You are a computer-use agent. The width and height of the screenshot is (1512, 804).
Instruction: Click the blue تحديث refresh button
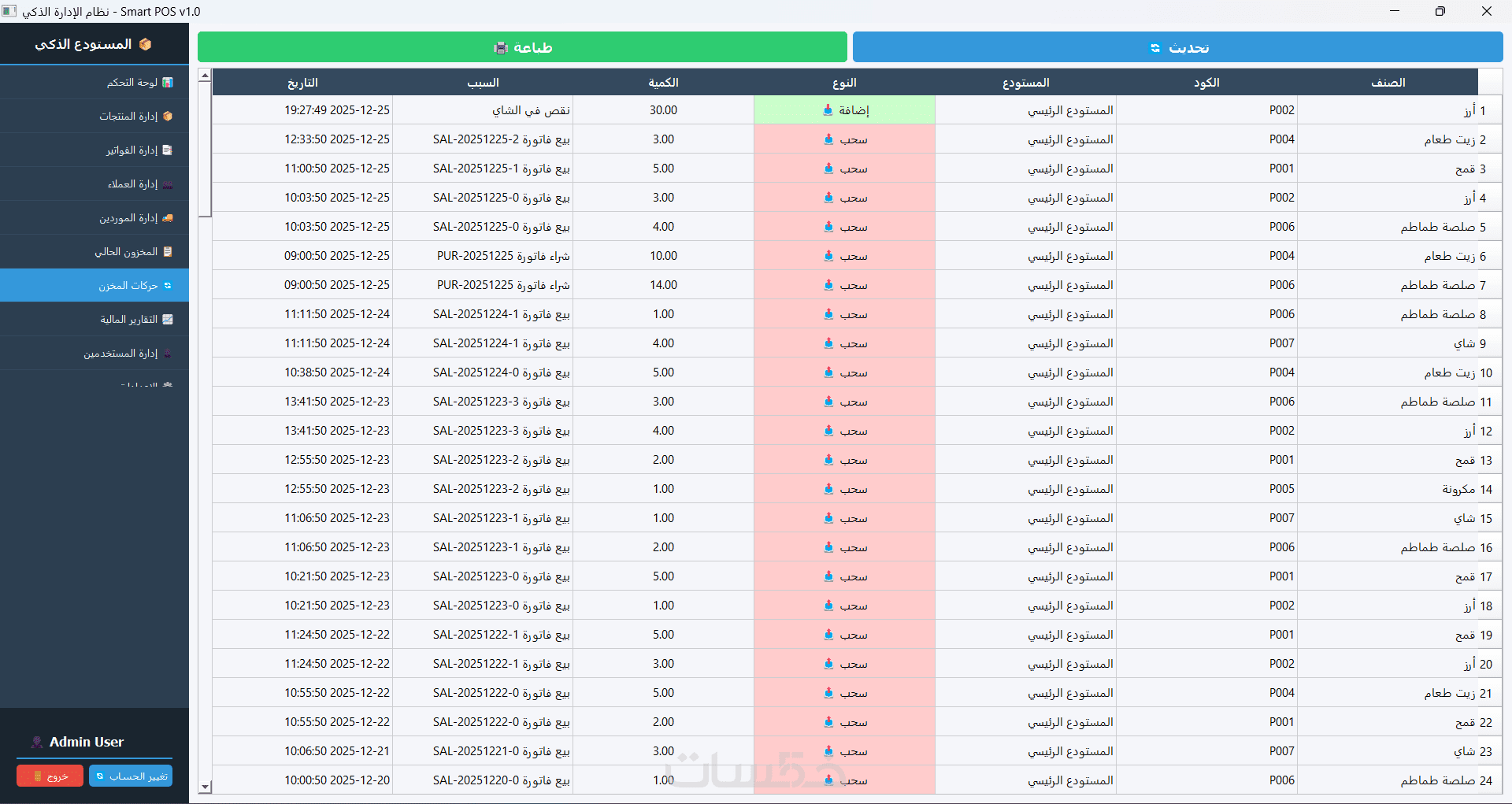[x=1177, y=47]
